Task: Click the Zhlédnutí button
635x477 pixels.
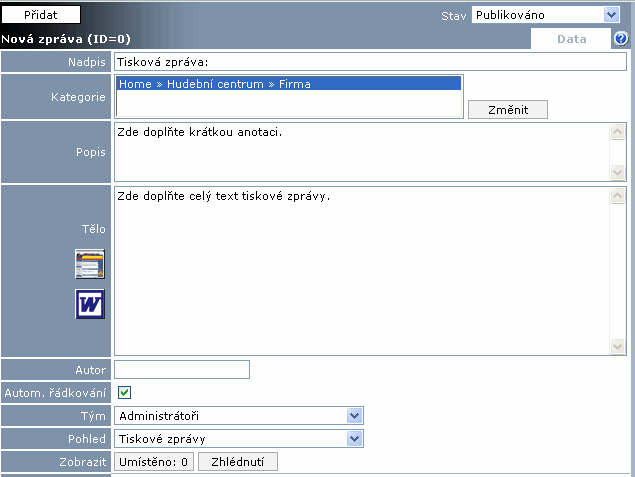Action: pyautogui.click(x=238, y=461)
